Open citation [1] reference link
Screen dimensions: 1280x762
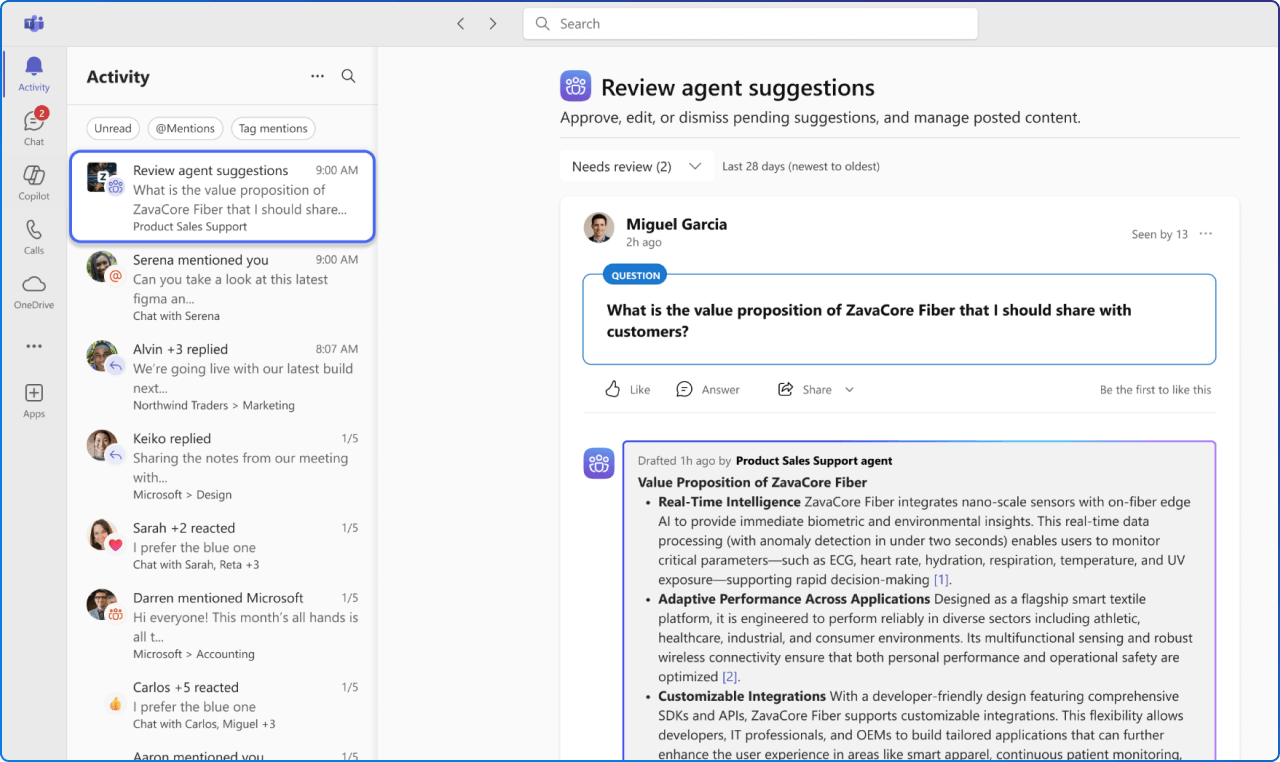click(x=941, y=579)
